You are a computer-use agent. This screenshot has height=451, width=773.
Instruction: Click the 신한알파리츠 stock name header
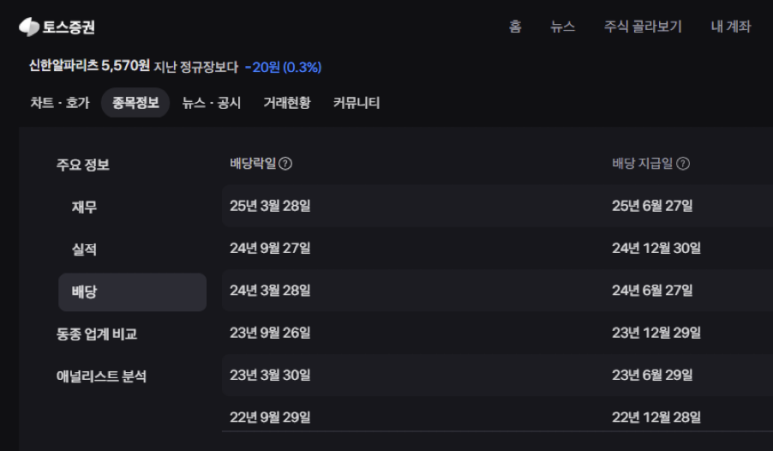coord(64,66)
